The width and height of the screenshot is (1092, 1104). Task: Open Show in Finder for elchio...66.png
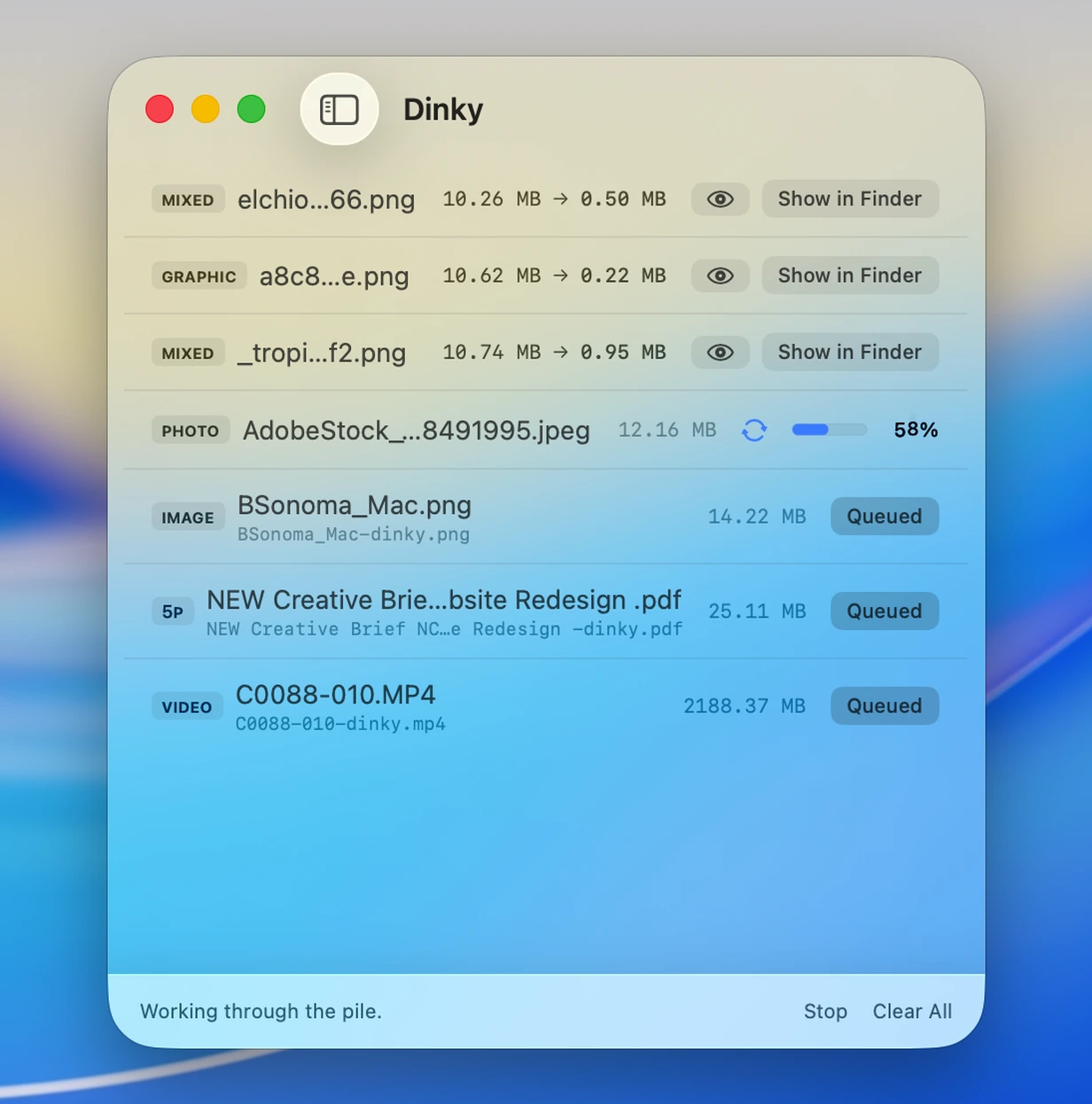(x=849, y=199)
